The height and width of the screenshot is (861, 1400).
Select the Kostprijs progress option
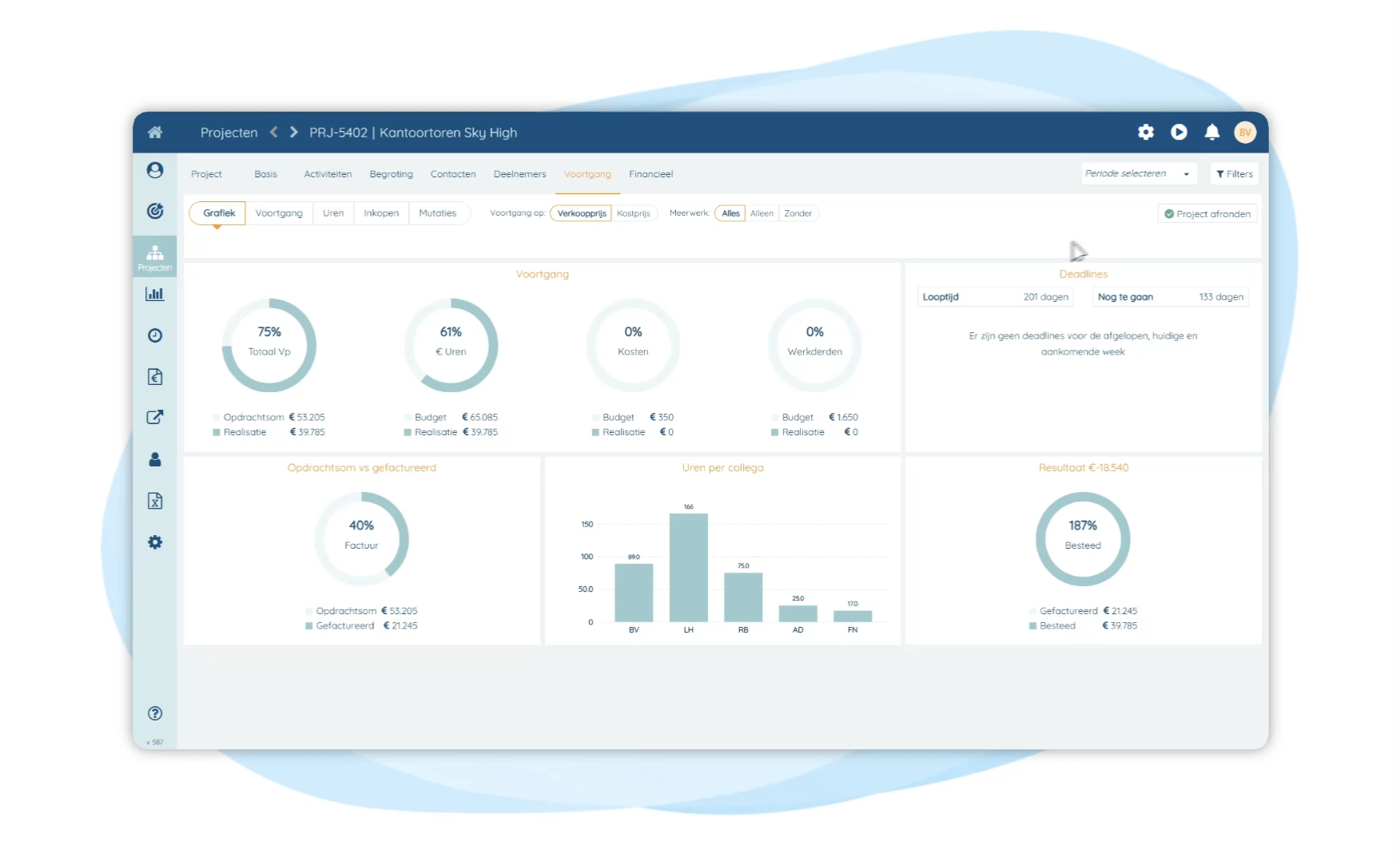[634, 213]
